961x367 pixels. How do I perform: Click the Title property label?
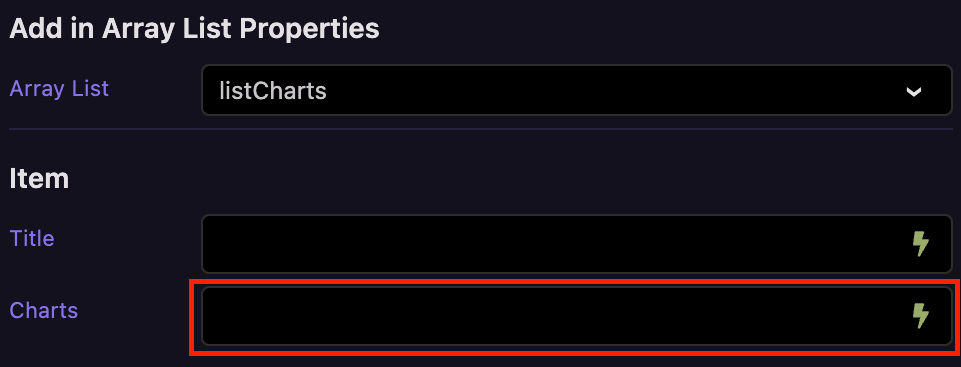pyautogui.click(x=32, y=238)
